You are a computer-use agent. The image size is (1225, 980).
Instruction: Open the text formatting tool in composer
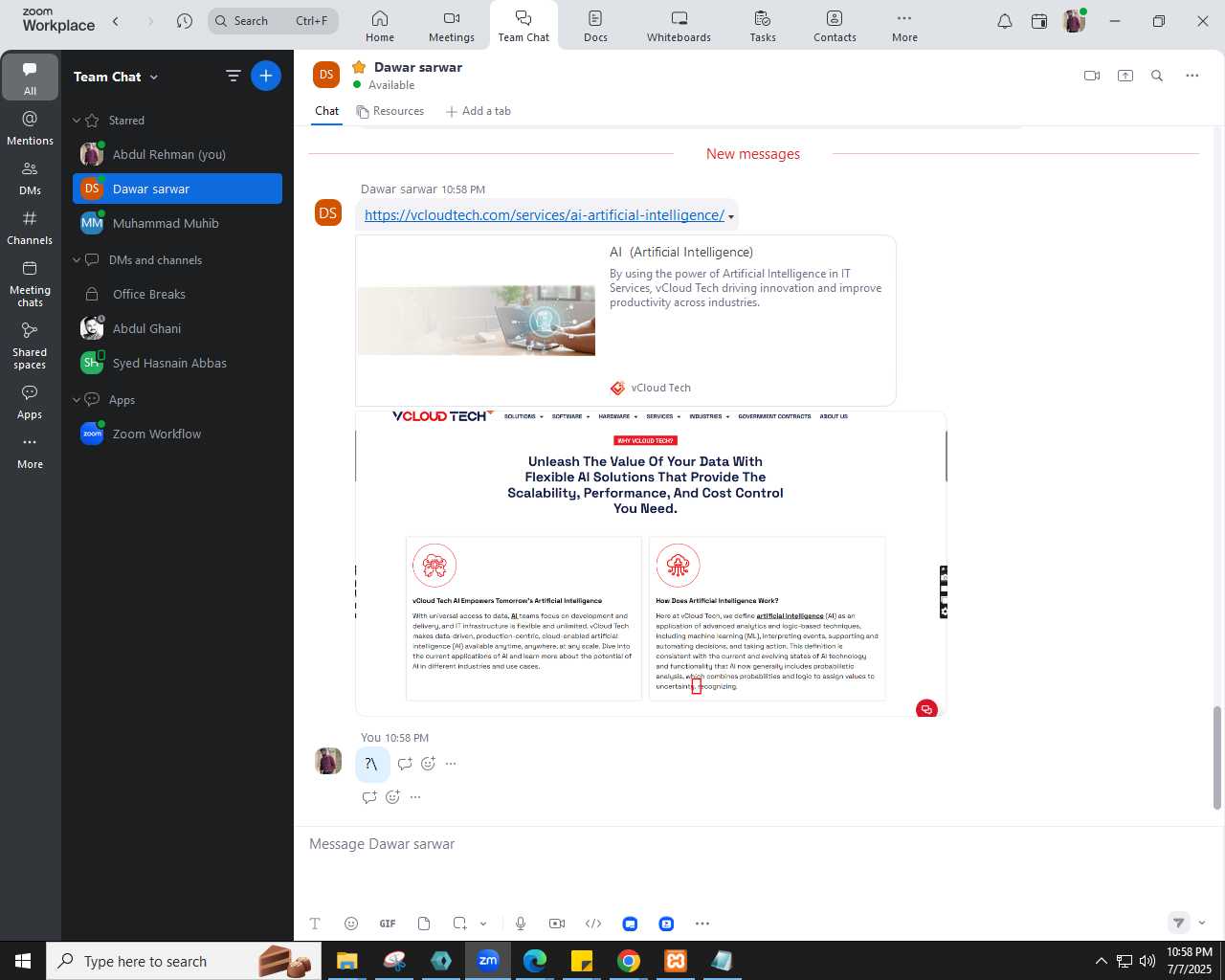315,924
